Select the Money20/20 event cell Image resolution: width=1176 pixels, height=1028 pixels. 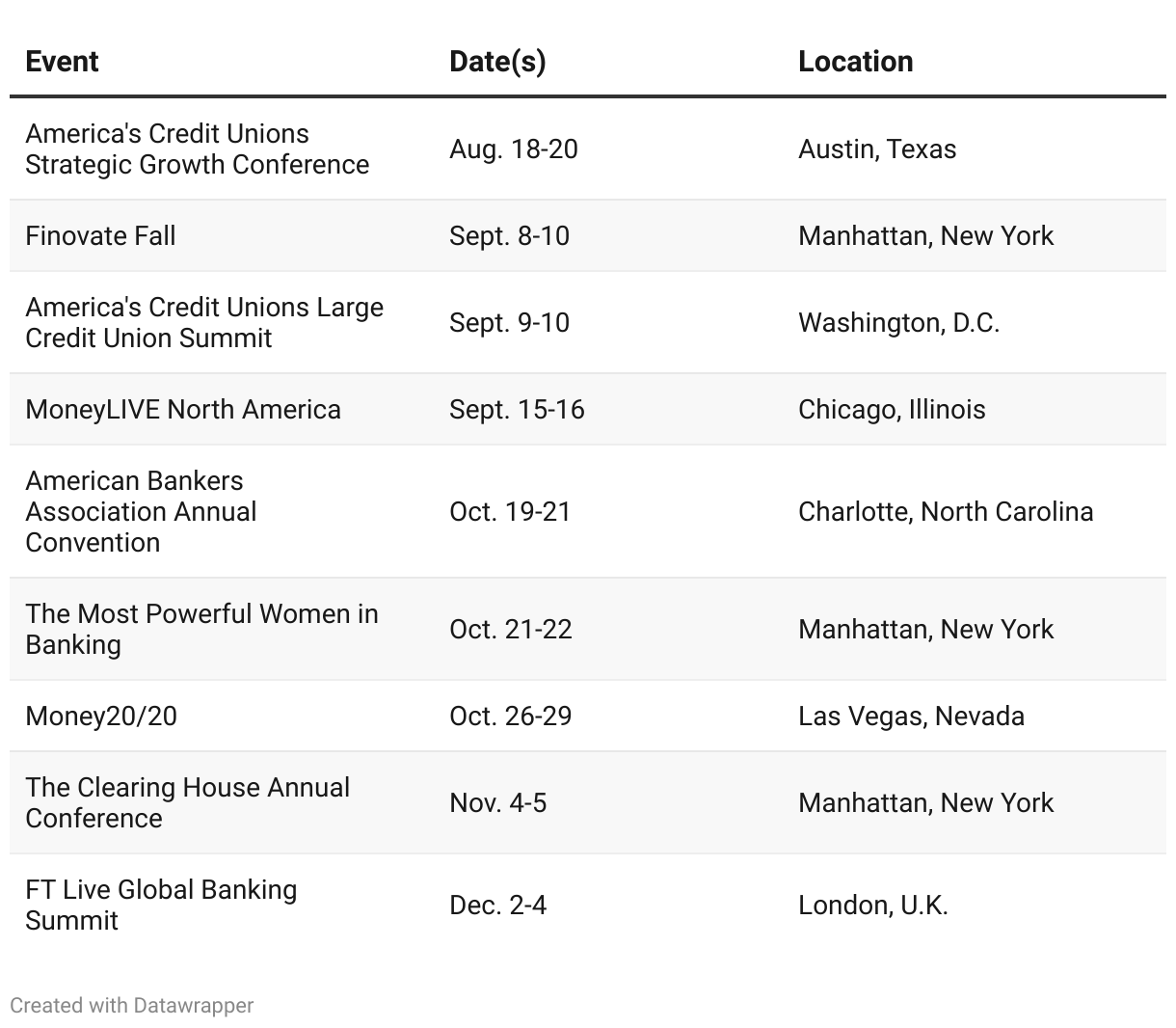[101, 717]
